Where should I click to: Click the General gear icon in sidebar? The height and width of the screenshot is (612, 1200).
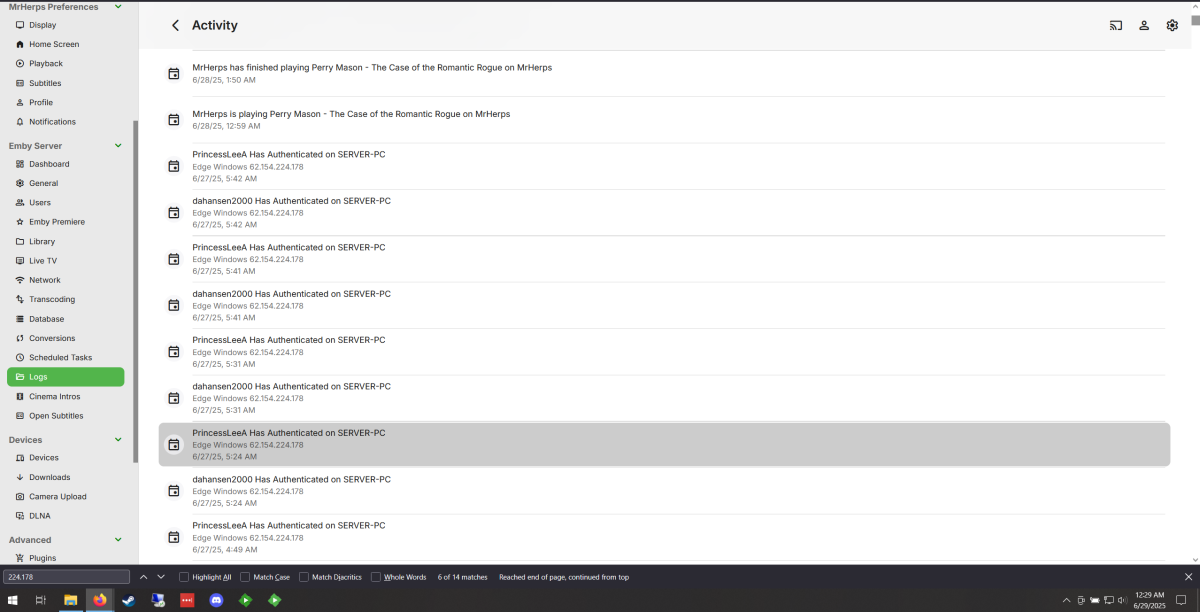tap(20, 183)
